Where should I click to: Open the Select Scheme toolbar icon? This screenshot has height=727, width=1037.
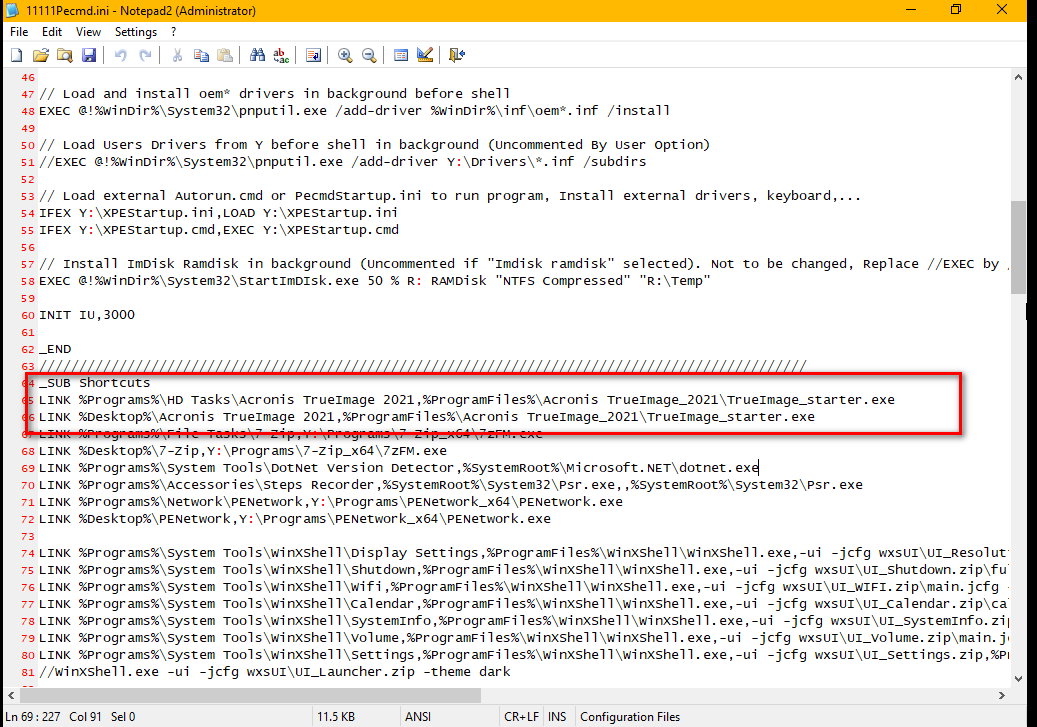[x=401, y=56]
